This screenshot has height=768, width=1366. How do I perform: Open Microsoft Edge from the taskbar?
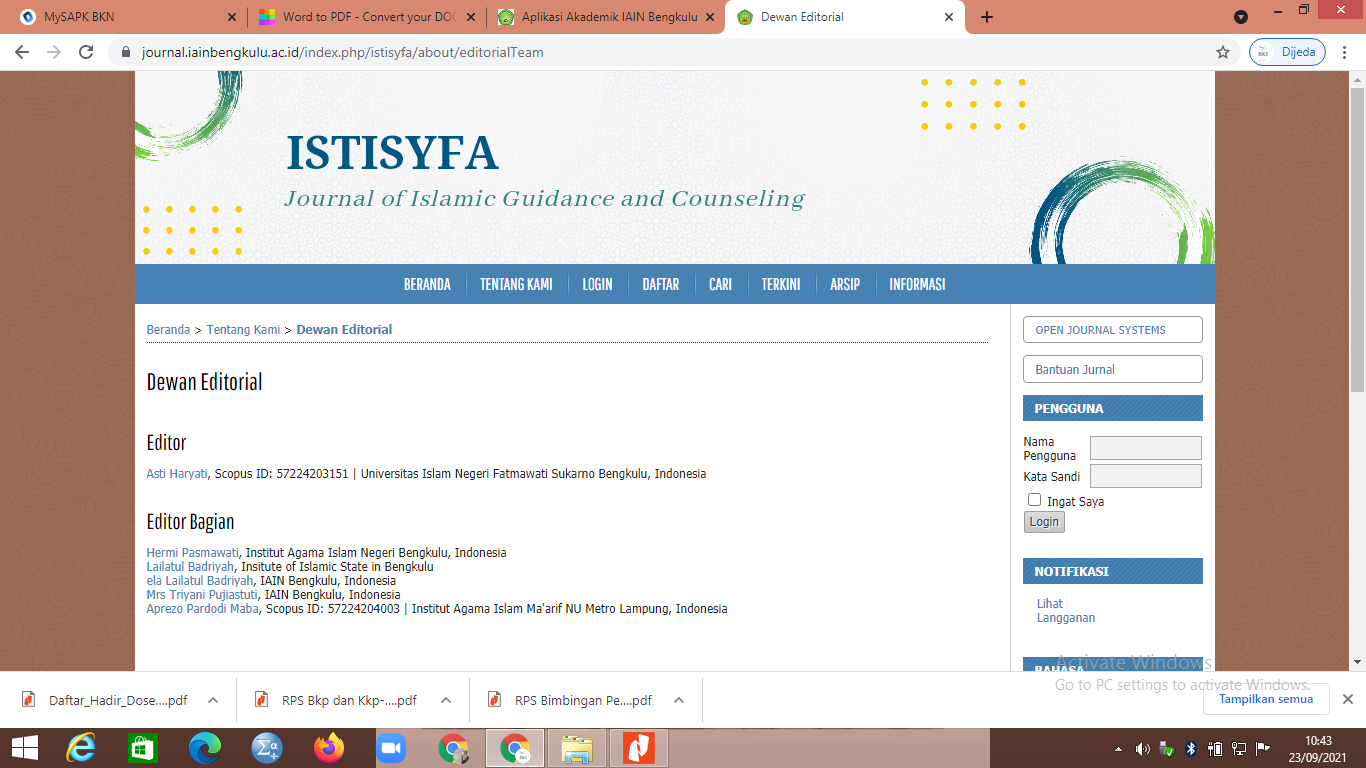pos(205,748)
